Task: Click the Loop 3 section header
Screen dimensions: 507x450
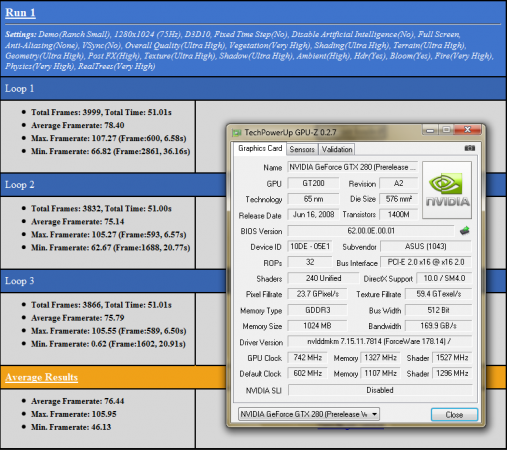Action: [113, 281]
